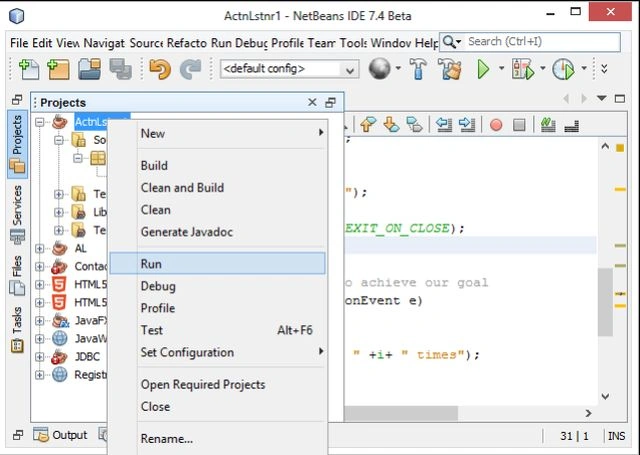The height and width of the screenshot is (455, 640).
Task: Maximize the editor window button
Action: 620,98
